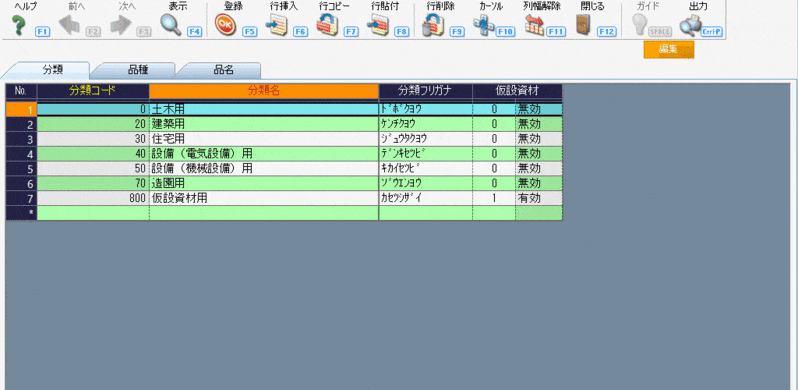Click the code 70 cell

point(93,183)
